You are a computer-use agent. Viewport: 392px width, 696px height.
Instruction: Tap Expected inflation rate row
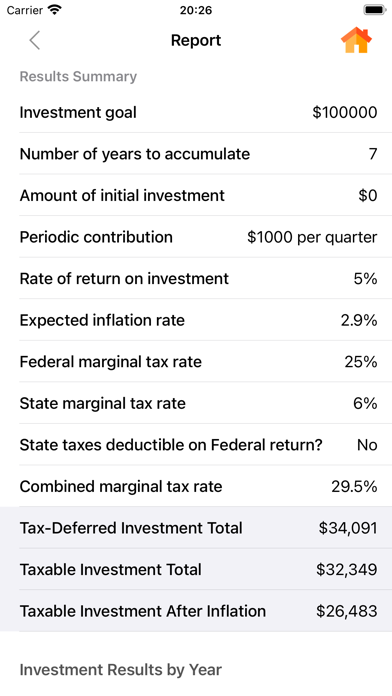coord(196,320)
